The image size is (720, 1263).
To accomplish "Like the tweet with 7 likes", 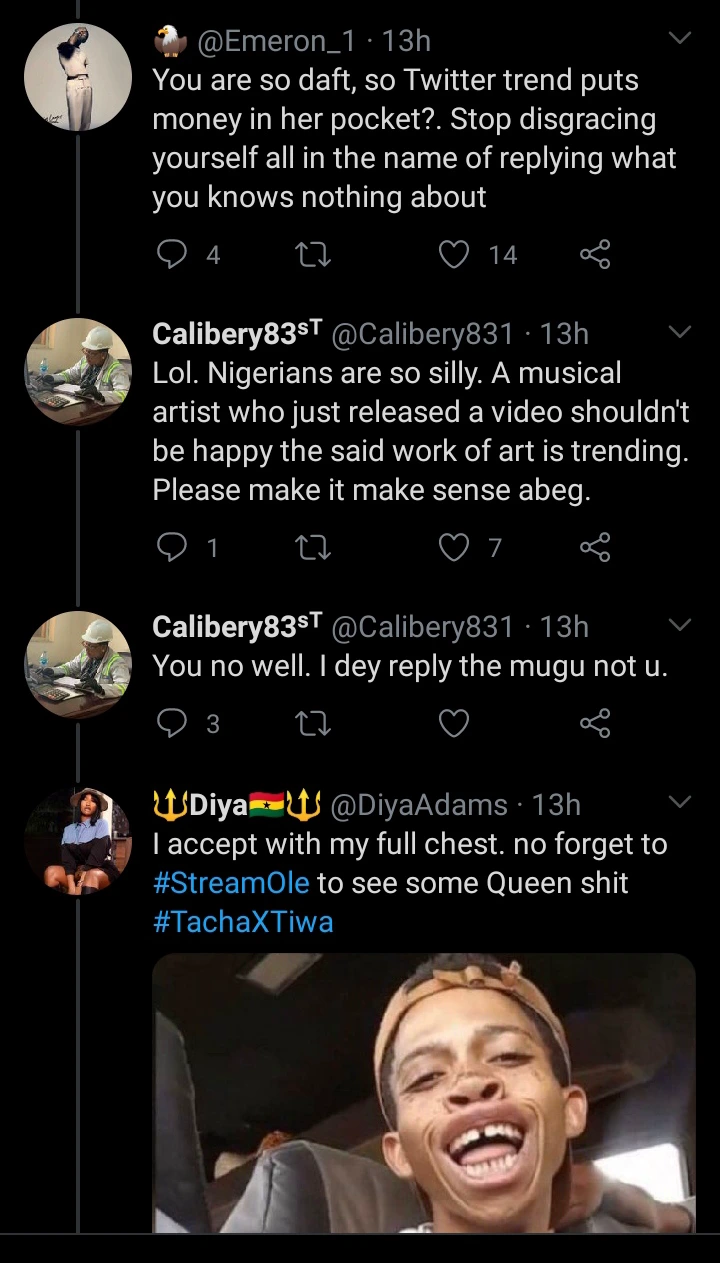I will point(455,547).
